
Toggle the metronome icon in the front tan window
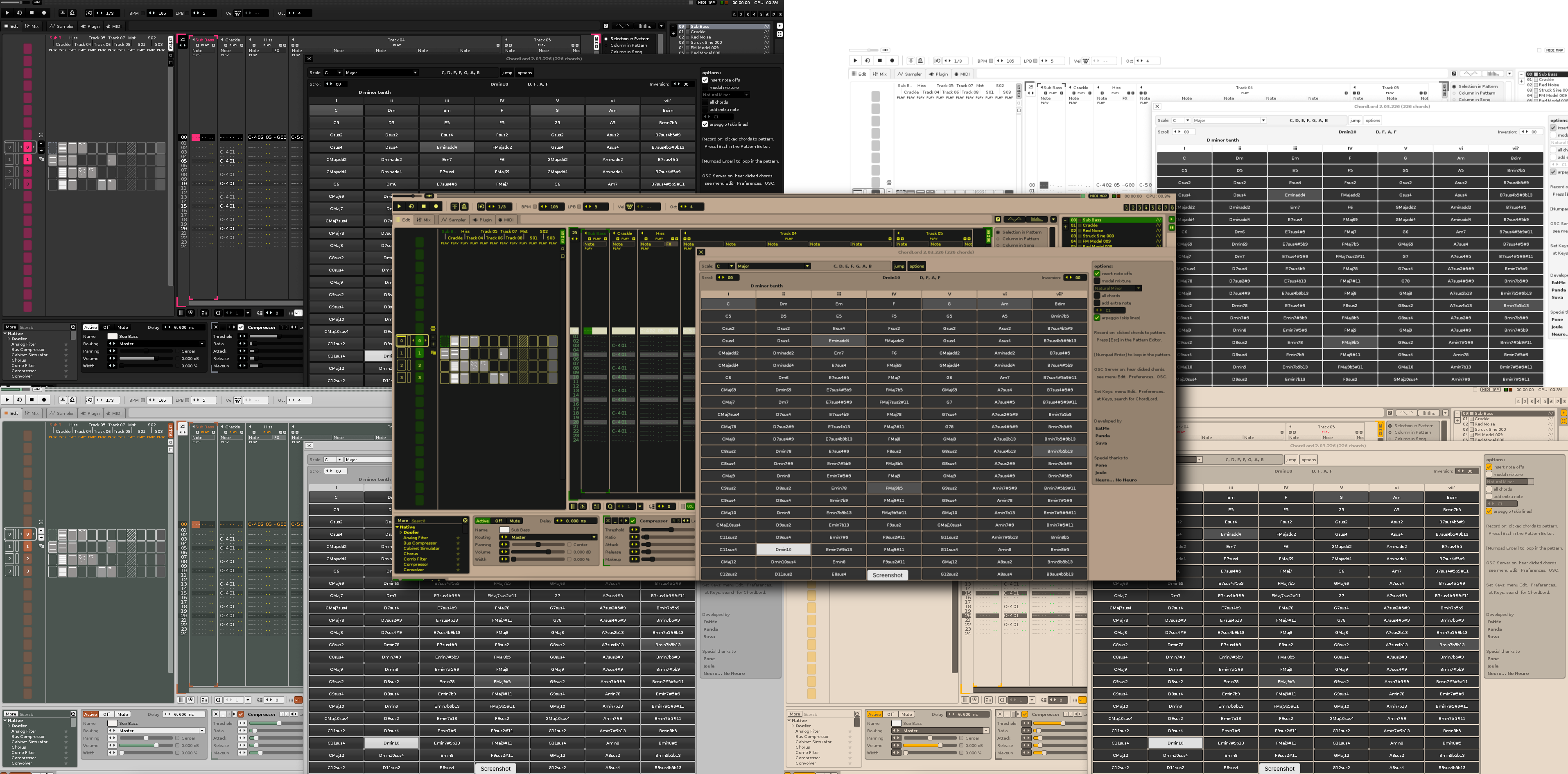(464, 206)
